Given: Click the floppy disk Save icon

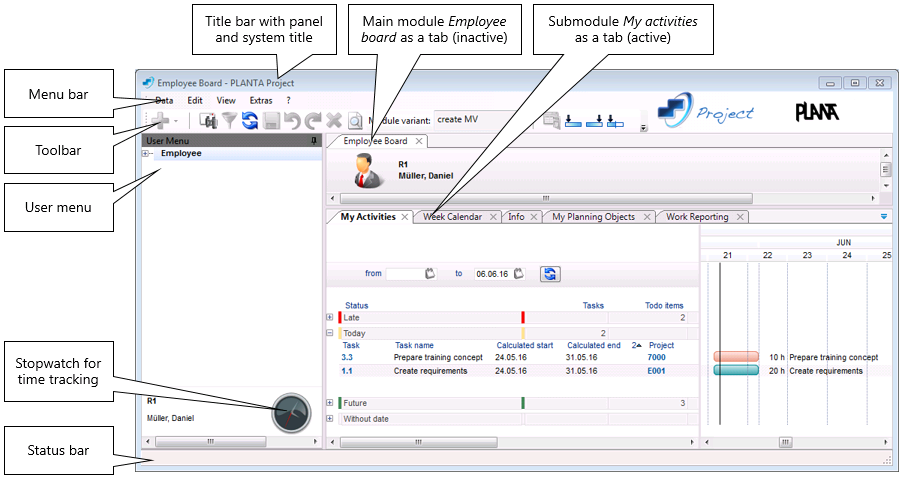Looking at the screenshot, I should [271, 120].
